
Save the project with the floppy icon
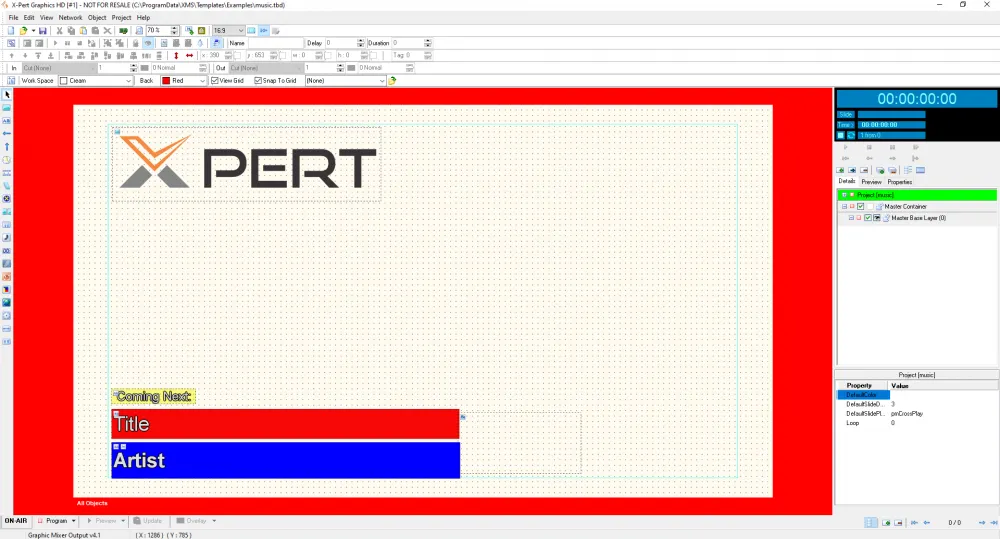pos(43,31)
